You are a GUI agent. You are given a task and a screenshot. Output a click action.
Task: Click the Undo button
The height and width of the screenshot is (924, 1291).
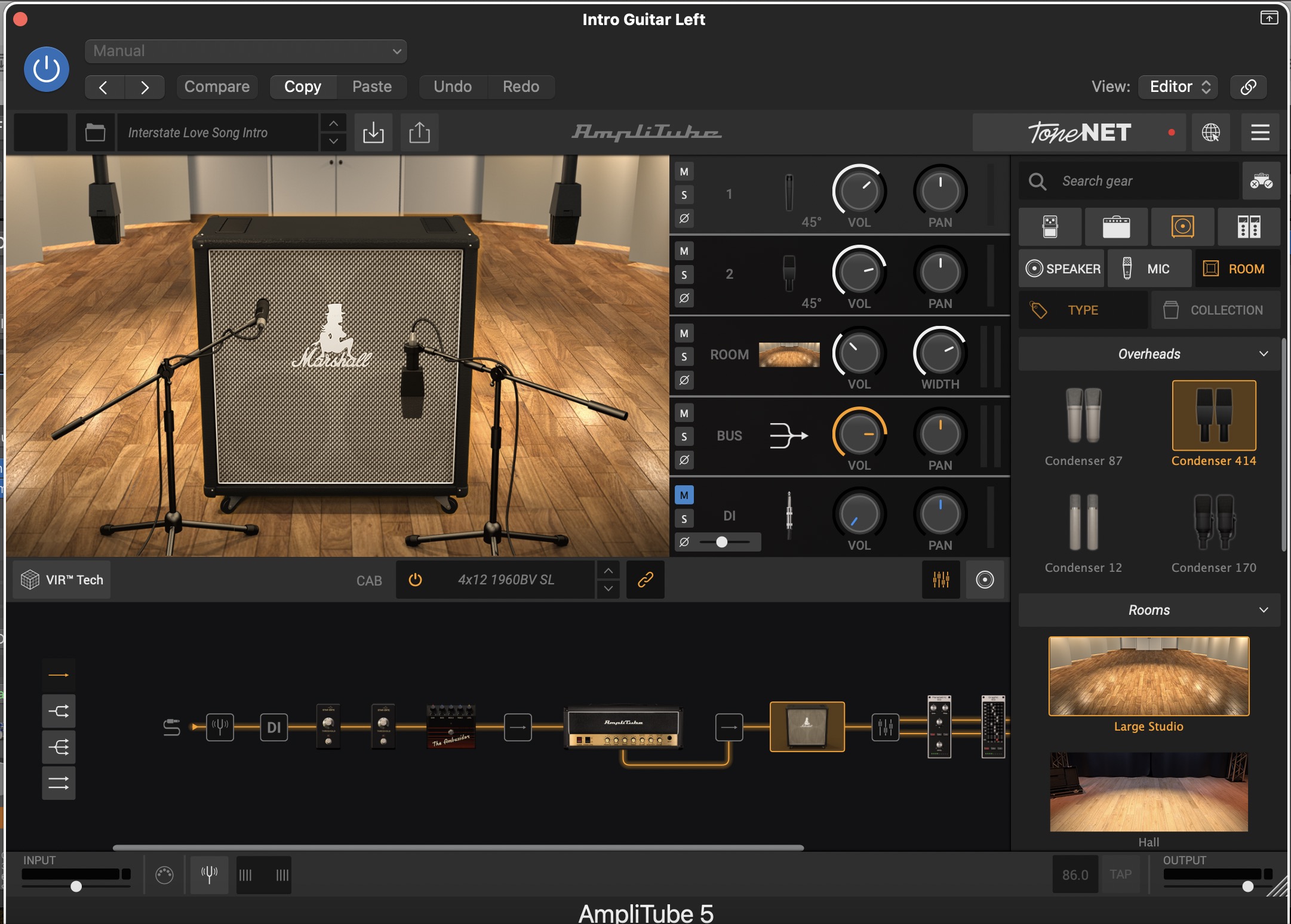(453, 87)
